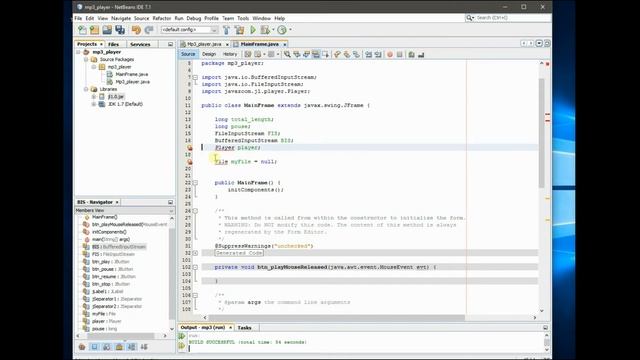This screenshot has height=360, width=640.
Task: Open the Tools menu
Action: click(x=243, y=18)
